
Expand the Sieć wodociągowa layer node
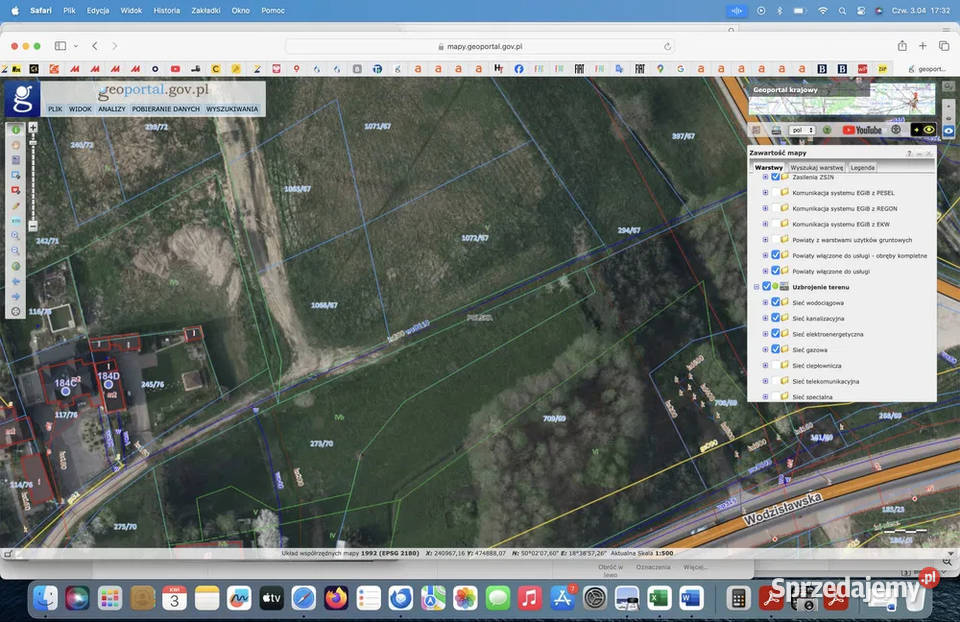coord(765,302)
